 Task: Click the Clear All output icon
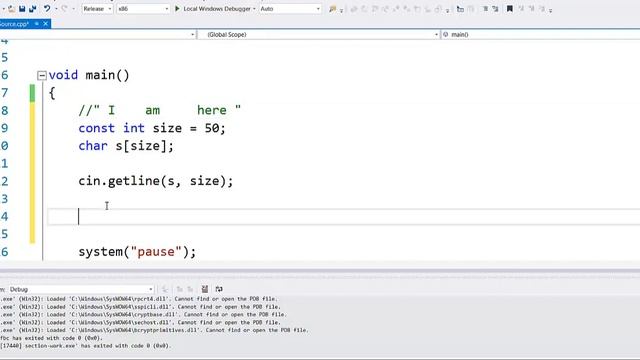pyautogui.click(x=205, y=289)
